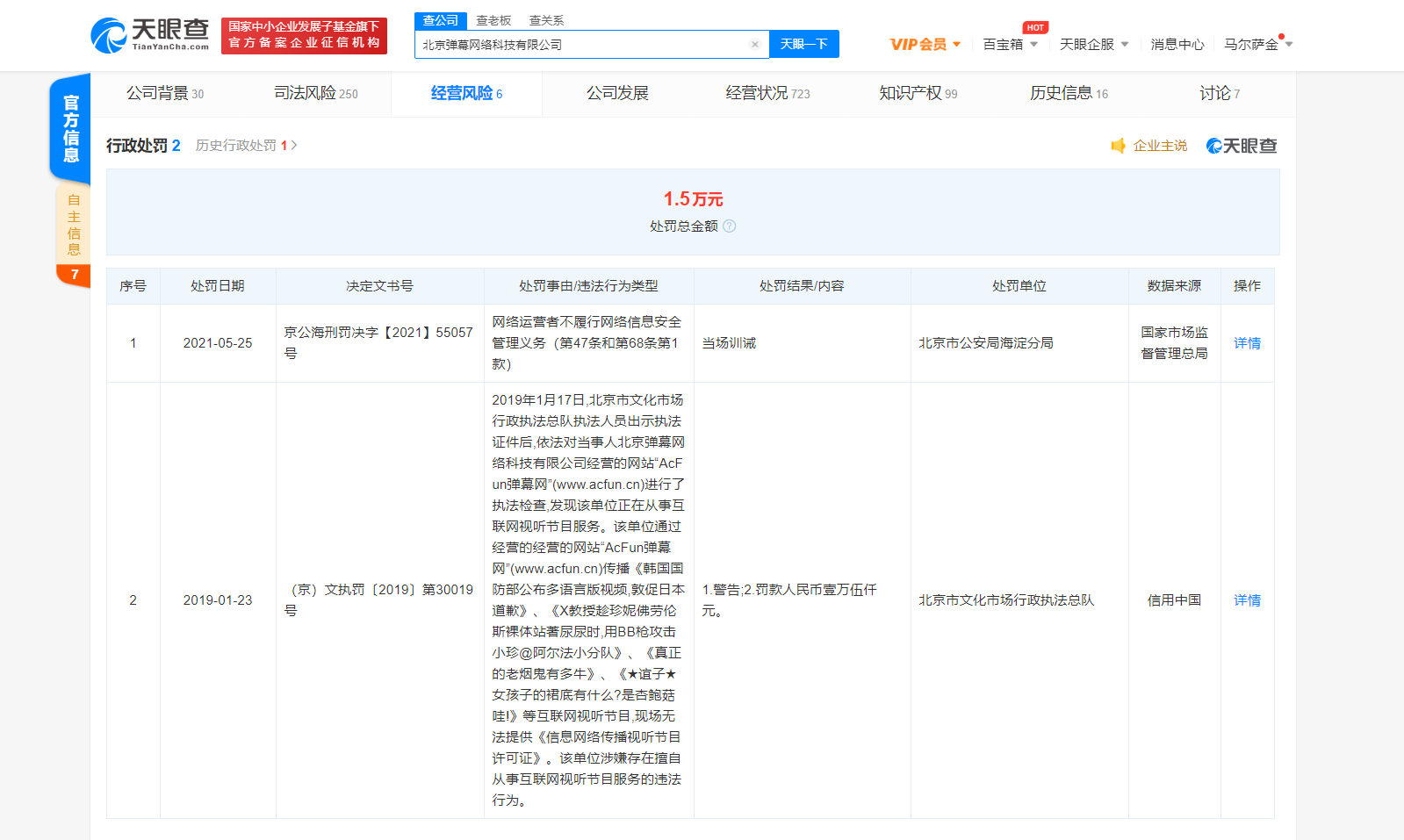
Task: Click the red HOT badge over 百宝箱
Action: (x=1035, y=28)
